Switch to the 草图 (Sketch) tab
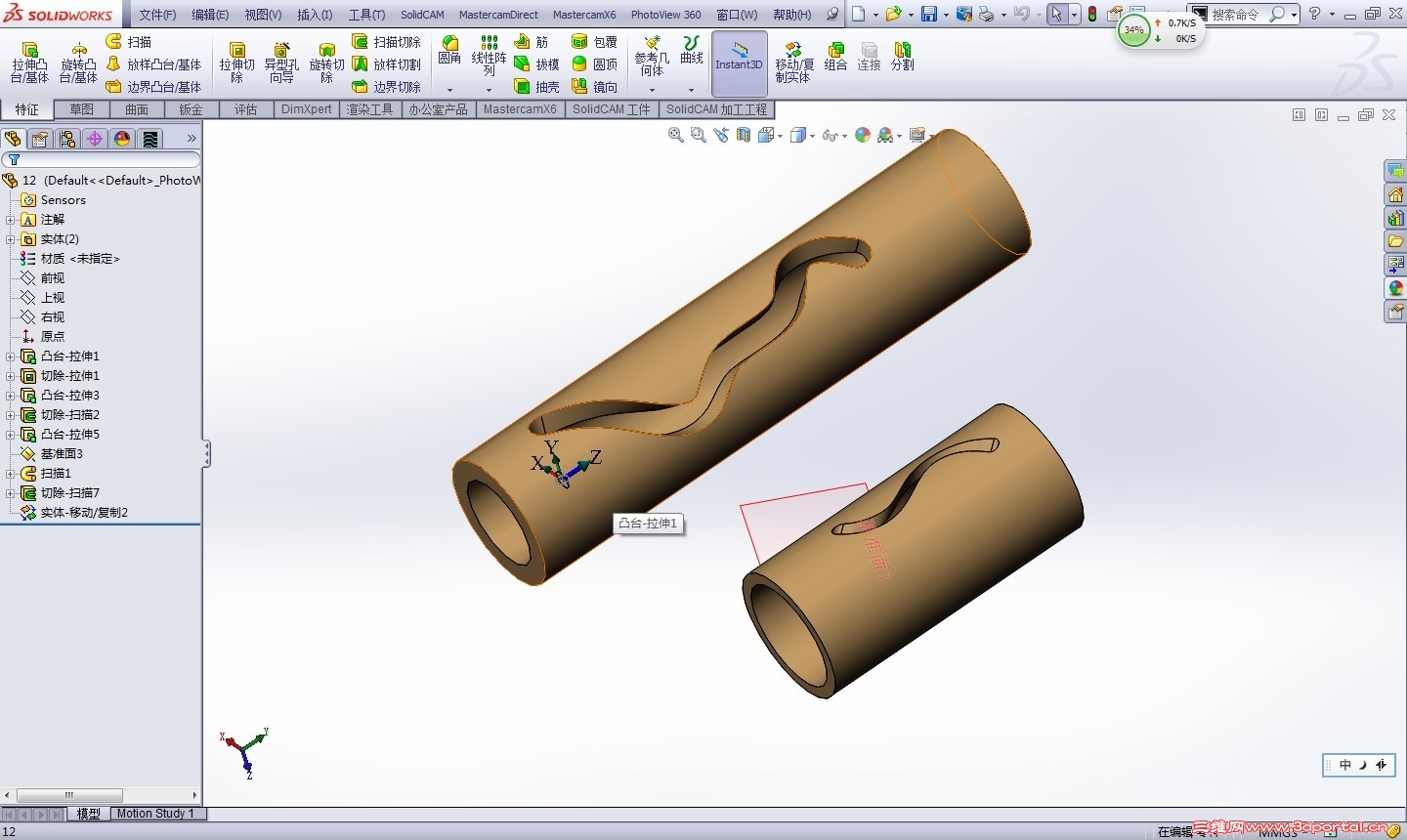1407x840 pixels. point(82,109)
